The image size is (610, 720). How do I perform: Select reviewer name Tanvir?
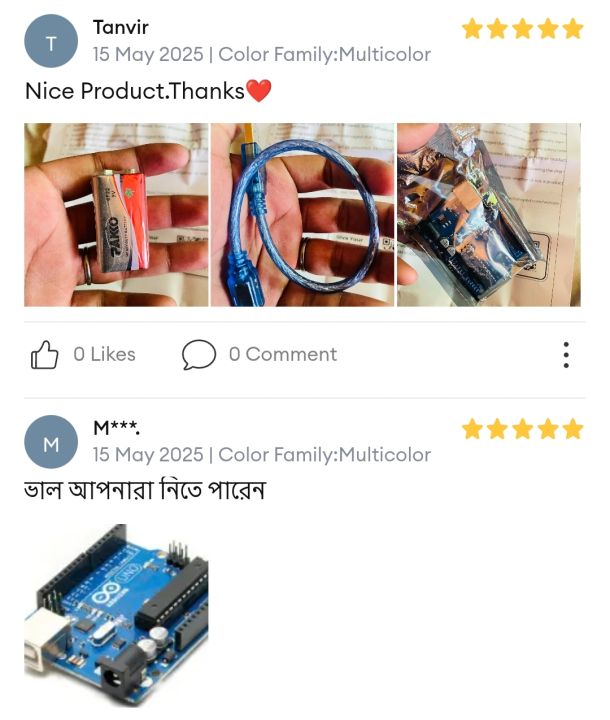(x=121, y=28)
